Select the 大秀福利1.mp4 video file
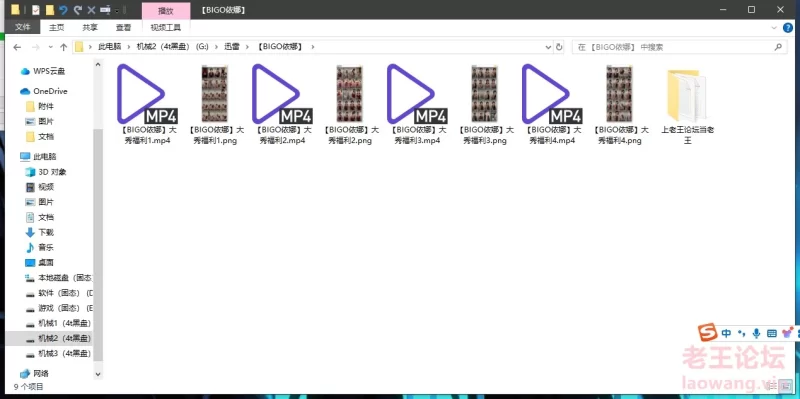The image size is (800, 399). click(x=147, y=105)
